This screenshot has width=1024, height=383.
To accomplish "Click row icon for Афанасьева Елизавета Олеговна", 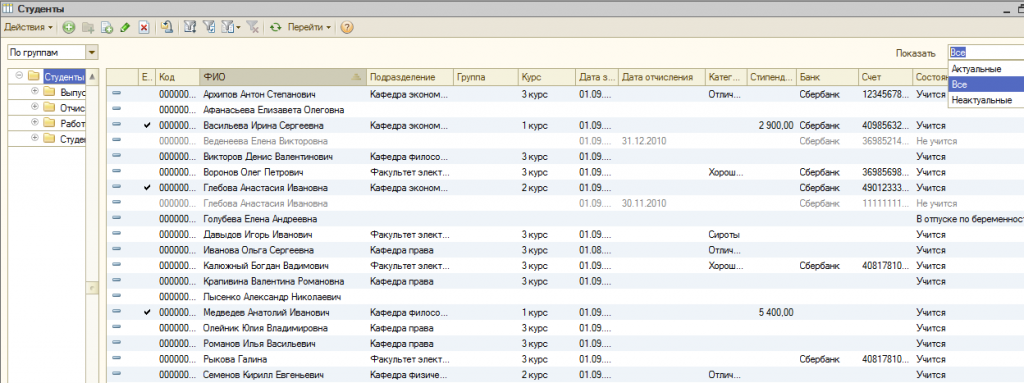I will point(117,109).
